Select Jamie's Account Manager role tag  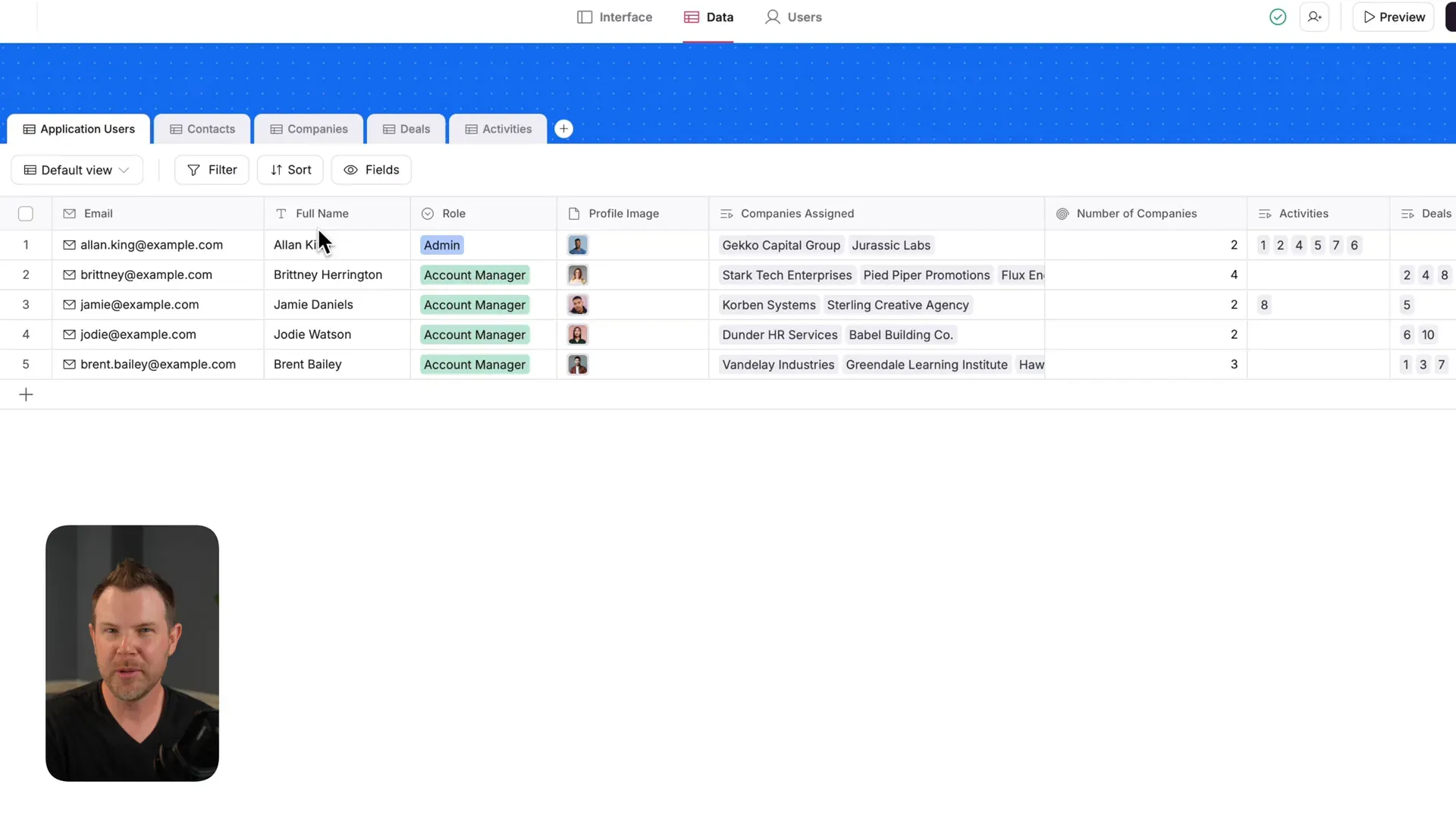click(475, 305)
